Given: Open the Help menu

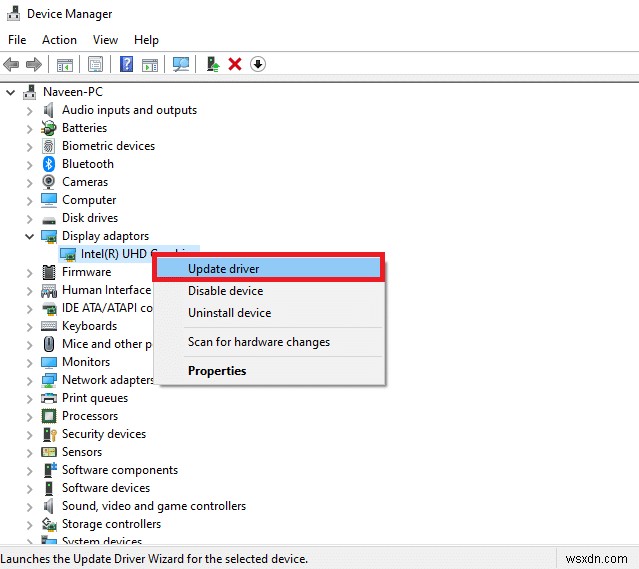Looking at the screenshot, I should (146, 40).
